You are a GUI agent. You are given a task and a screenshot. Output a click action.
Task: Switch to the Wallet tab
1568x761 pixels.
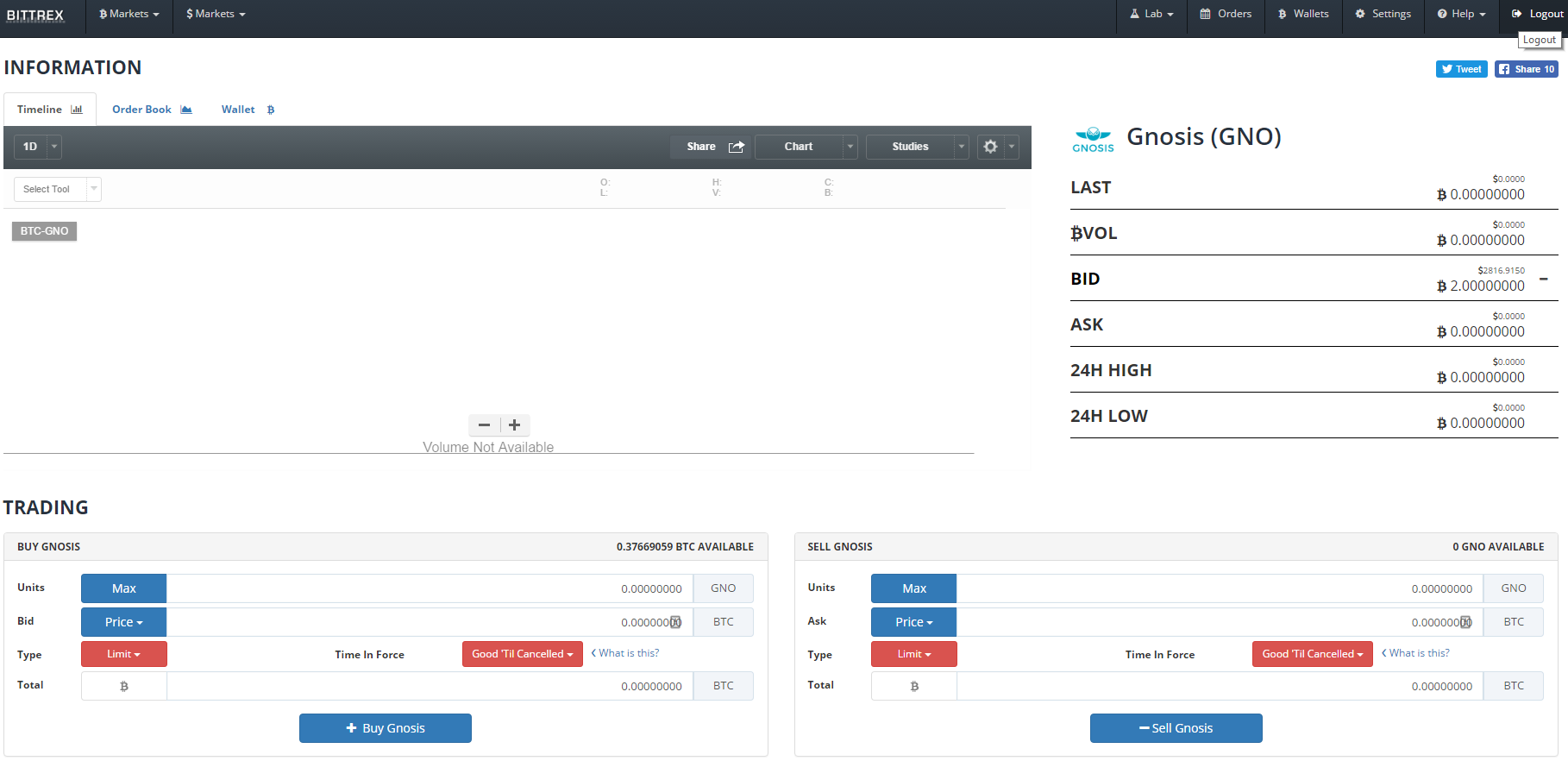[248, 110]
